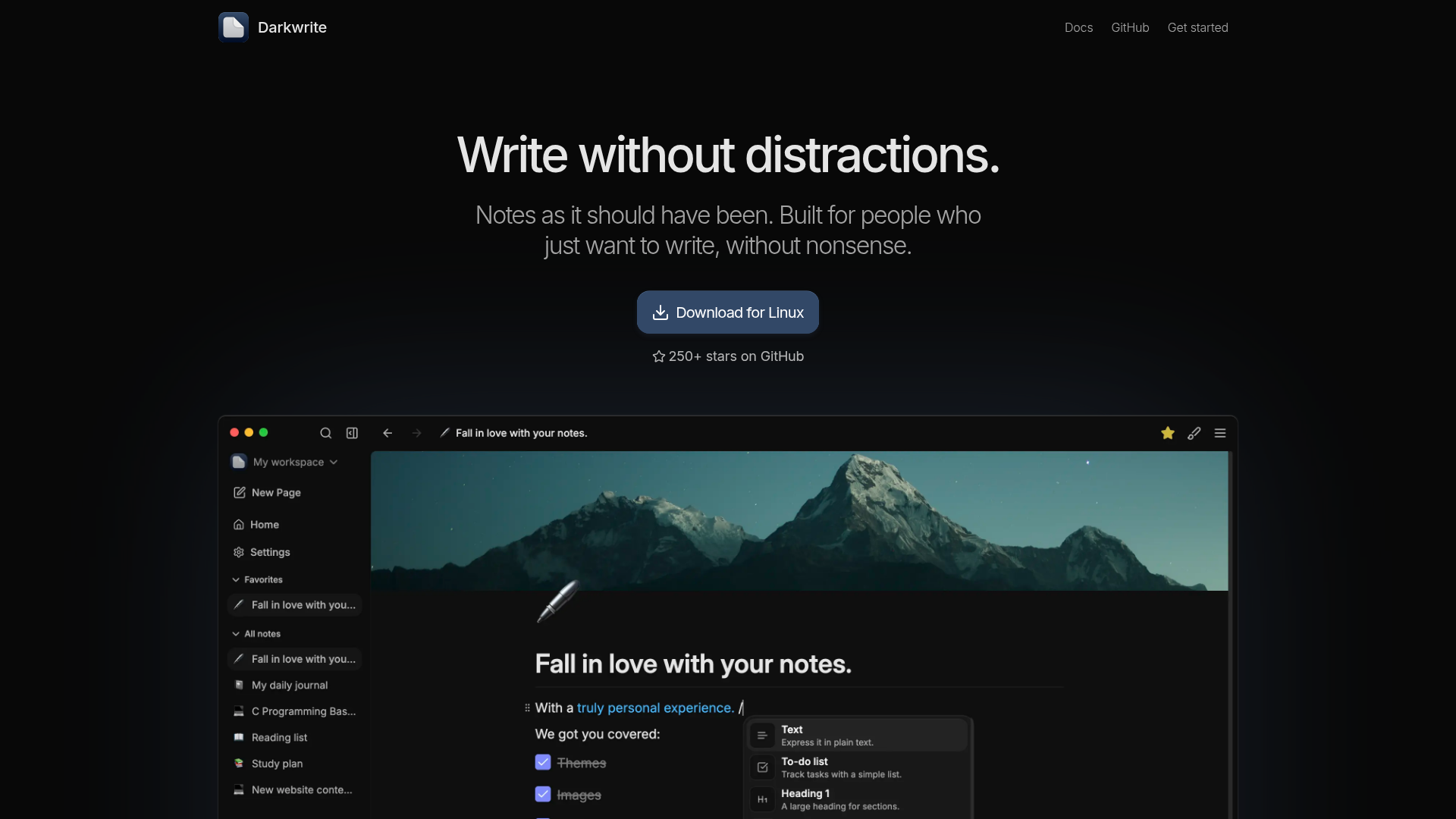Uncheck the Themes checkbox
This screenshot has width=1456, height=819.
pos(543,763)
